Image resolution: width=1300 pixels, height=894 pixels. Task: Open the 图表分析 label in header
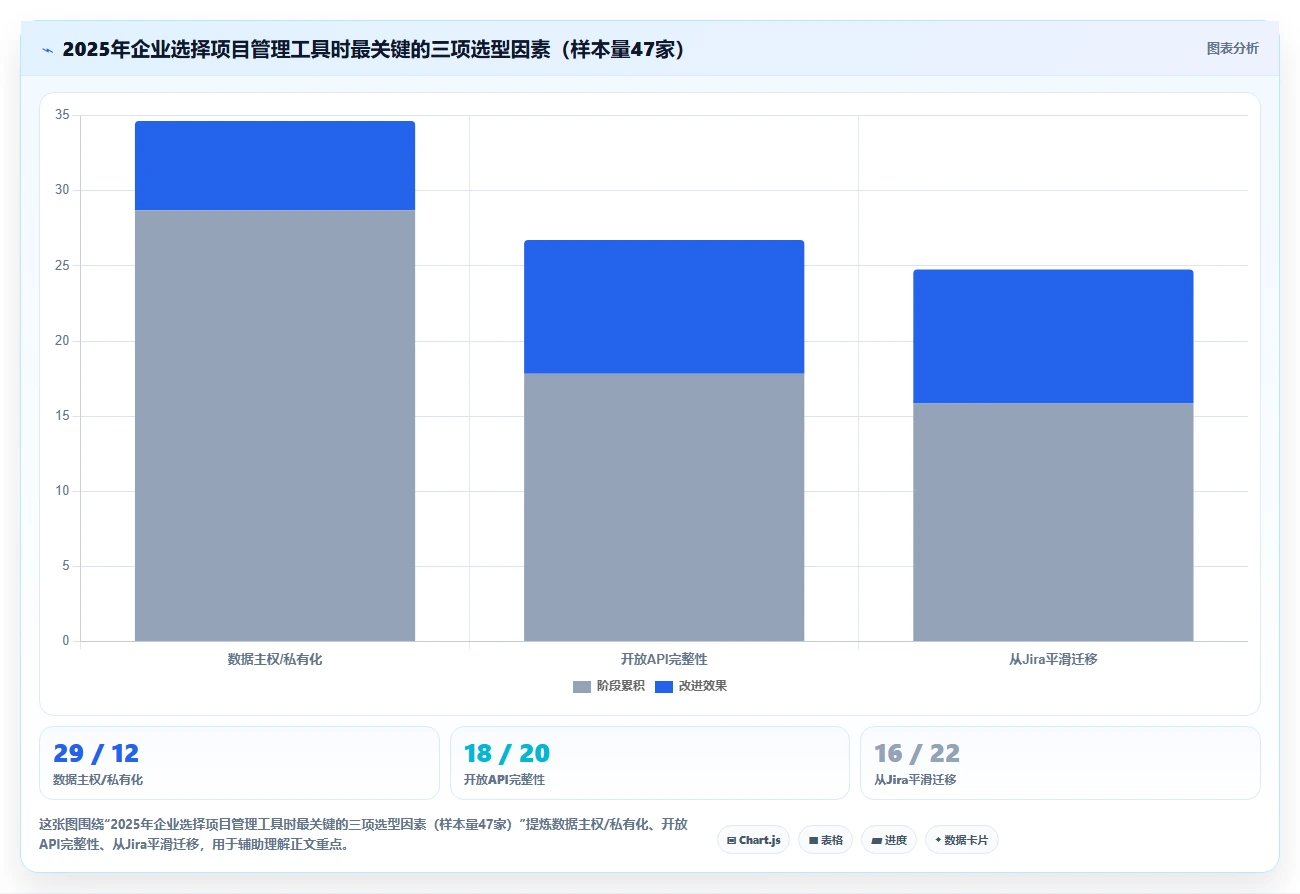[1232, 48]
